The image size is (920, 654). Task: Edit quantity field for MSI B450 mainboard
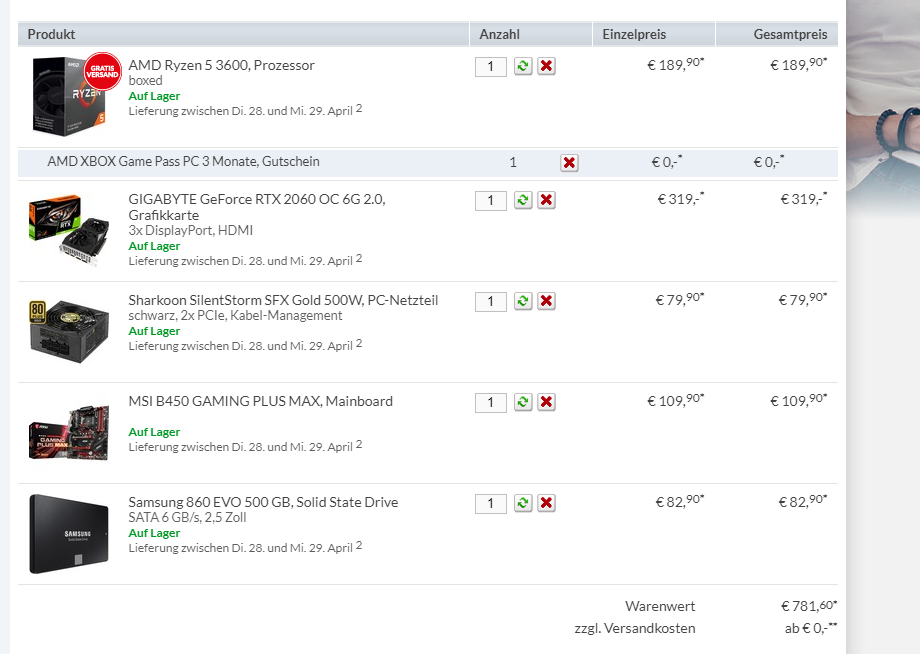point(491,402)
